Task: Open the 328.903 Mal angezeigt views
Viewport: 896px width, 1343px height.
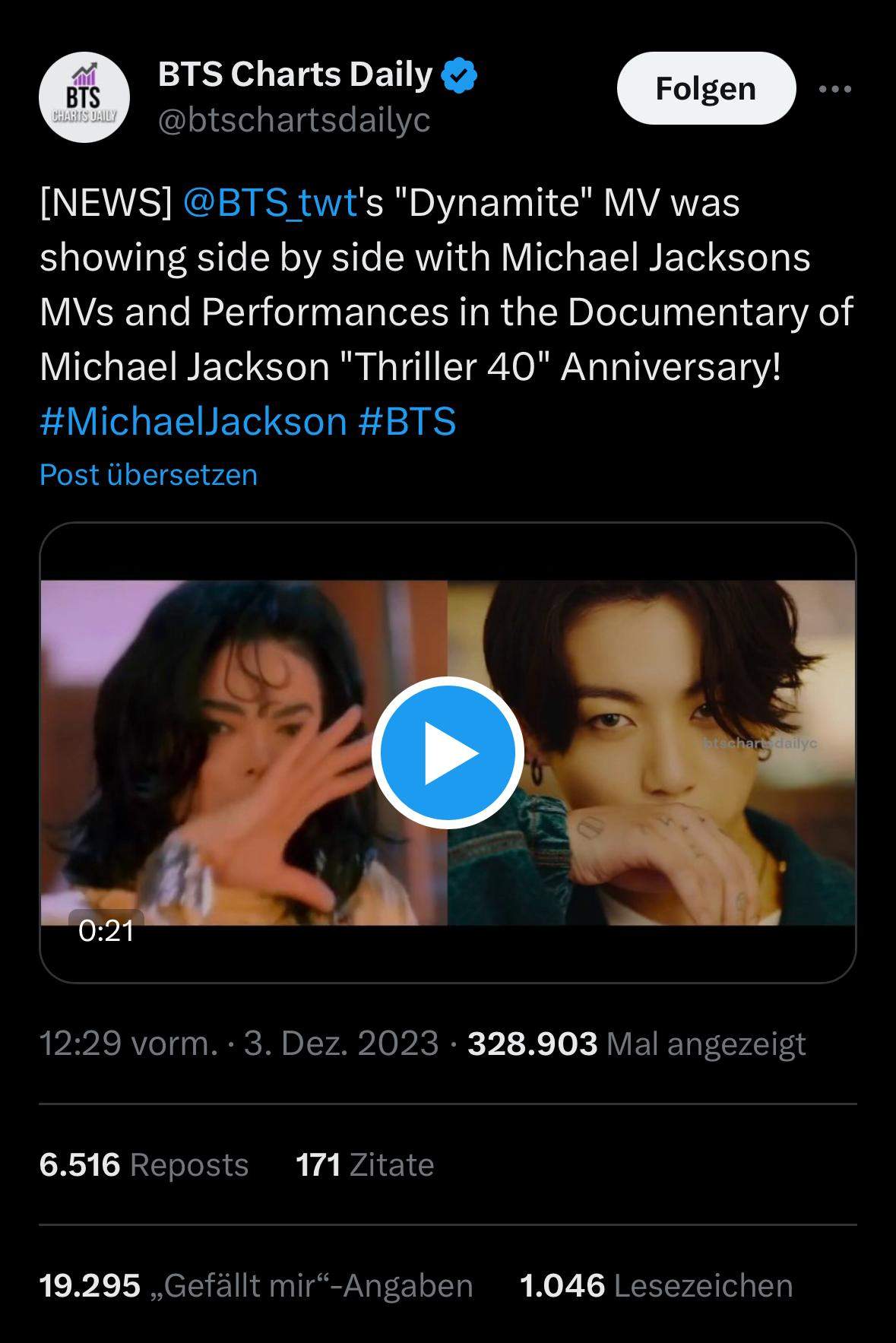Action: pyautogui.click(x=637, y=1044)
